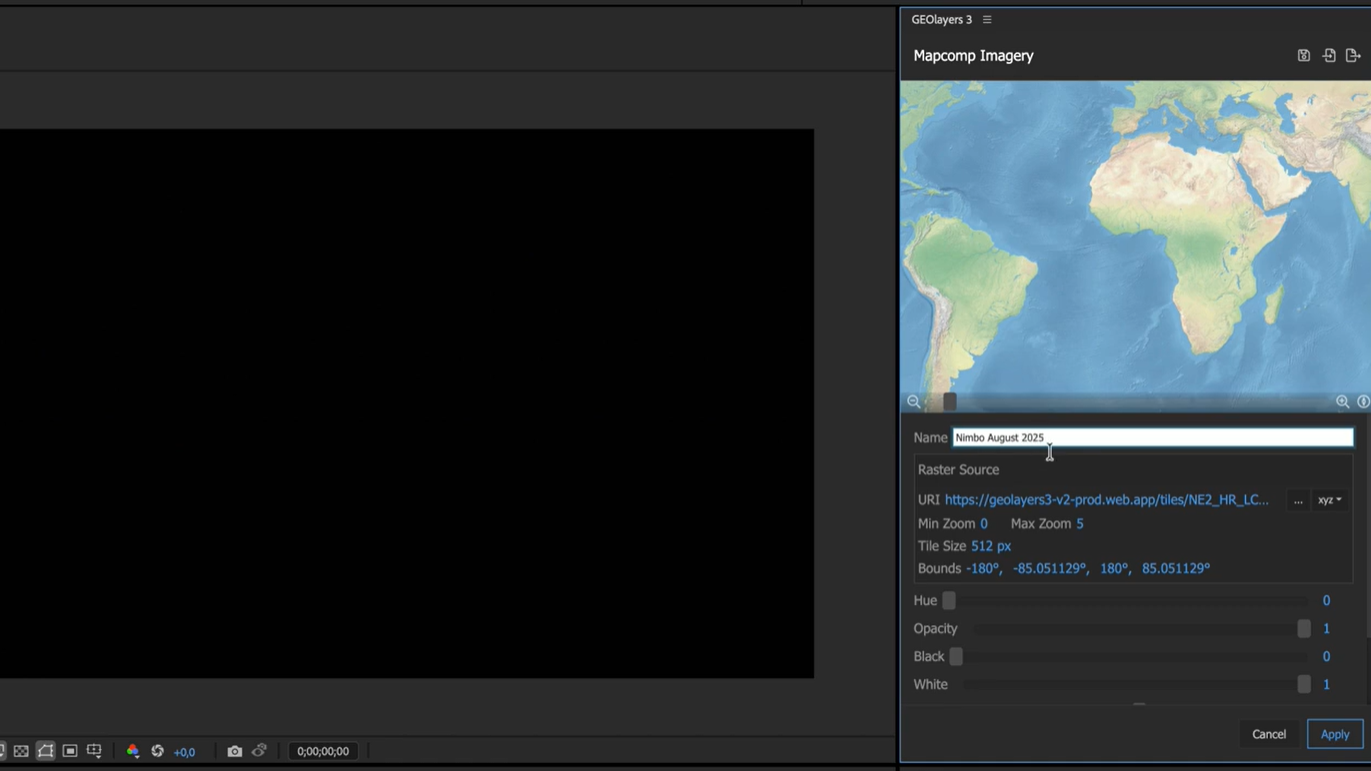Click the Apply button

(1334, 734)
